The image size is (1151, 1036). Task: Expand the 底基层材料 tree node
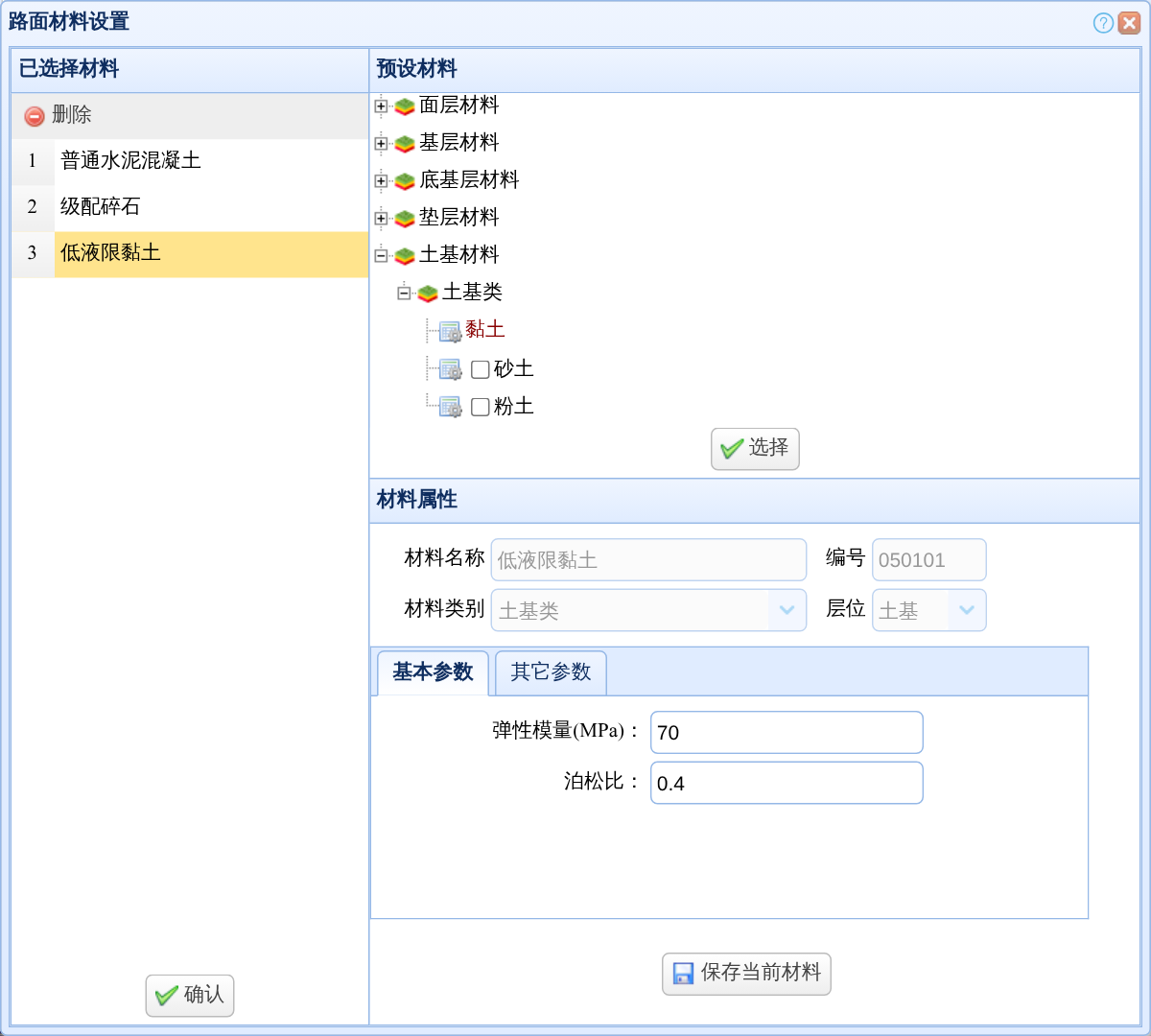click(381, 181)
